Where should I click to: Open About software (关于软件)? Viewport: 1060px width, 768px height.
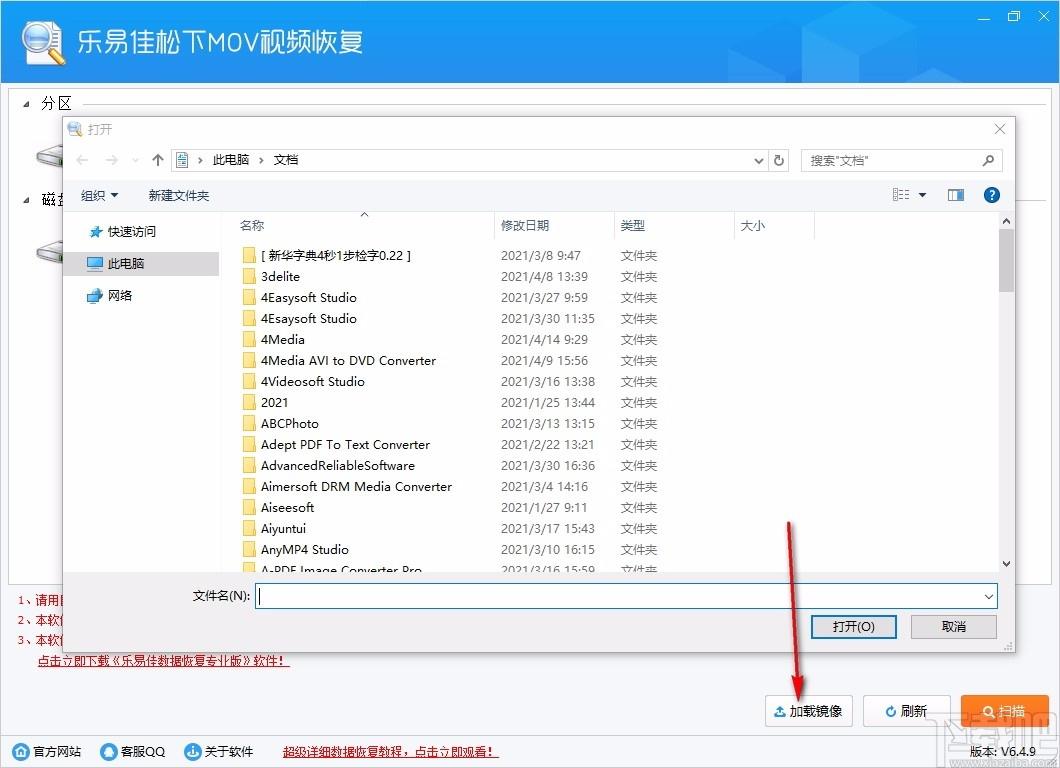pyautogui.click(x=219, y=751)
